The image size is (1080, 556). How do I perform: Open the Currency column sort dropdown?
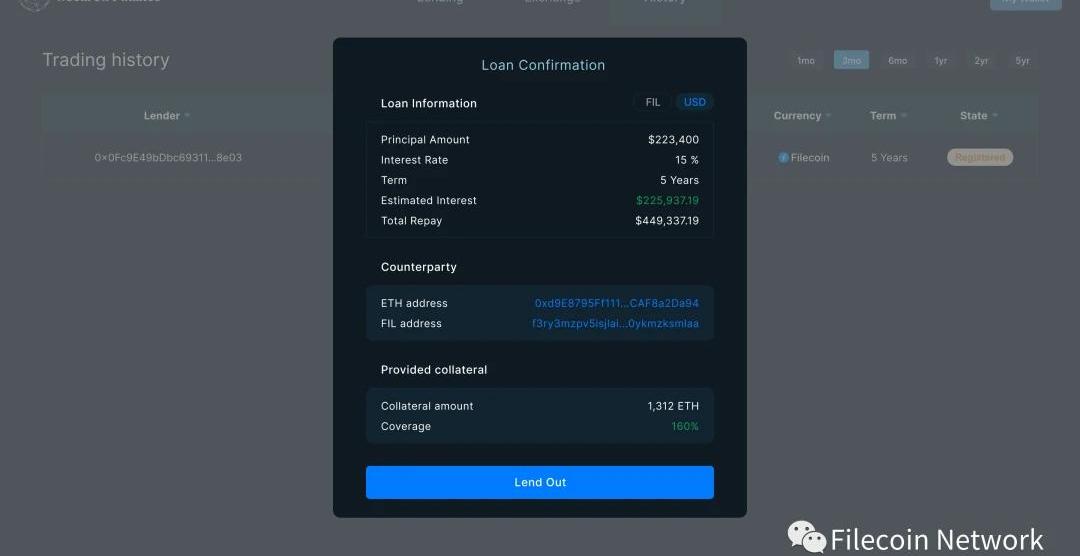830,116
